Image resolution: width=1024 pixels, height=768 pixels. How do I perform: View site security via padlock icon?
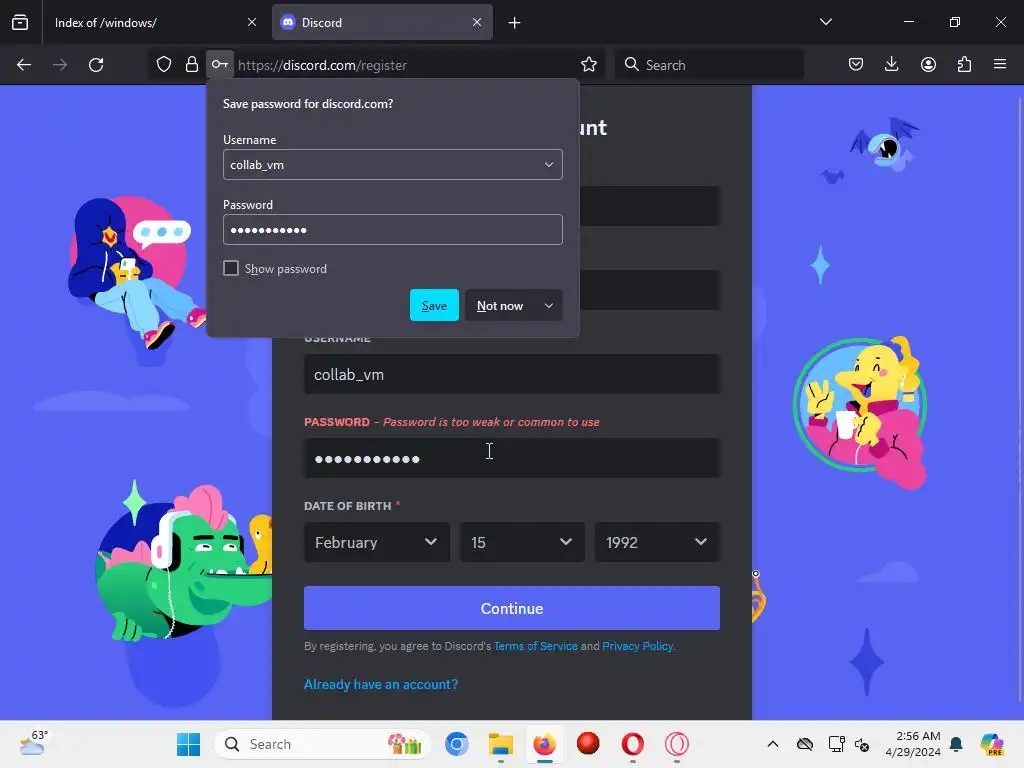191,65
